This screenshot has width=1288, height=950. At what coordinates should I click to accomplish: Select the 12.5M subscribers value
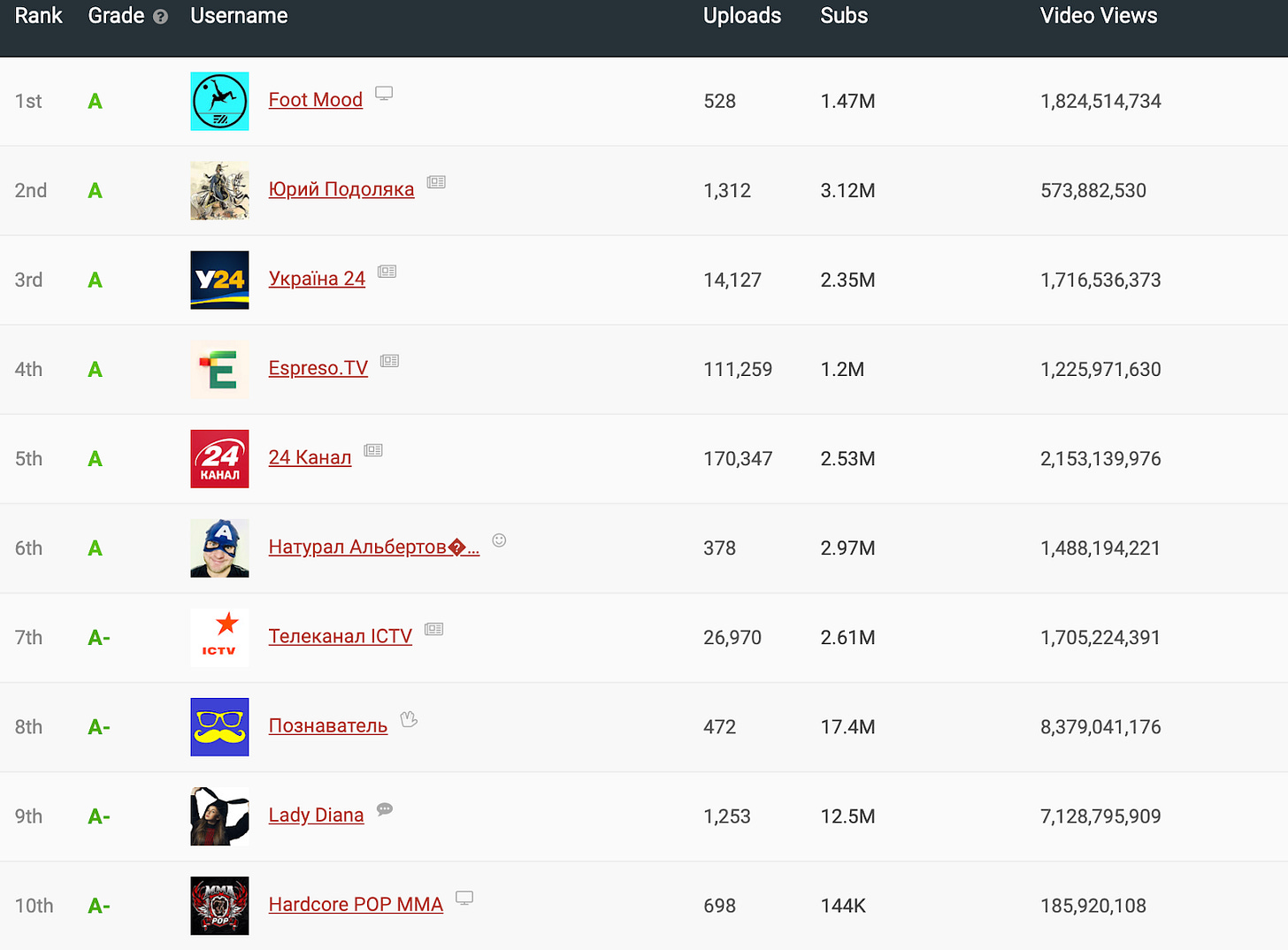click(x=847, y=816)
